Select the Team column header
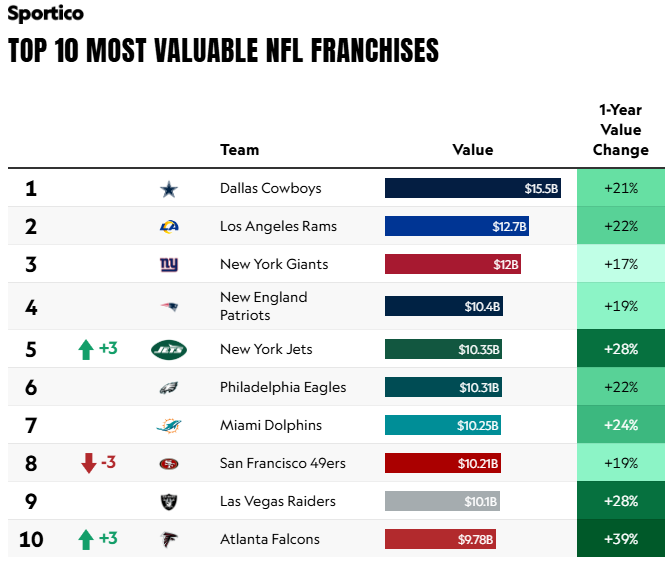Image resolution: width=670 pixels, height=562 pixels. (x=240, y=150)
